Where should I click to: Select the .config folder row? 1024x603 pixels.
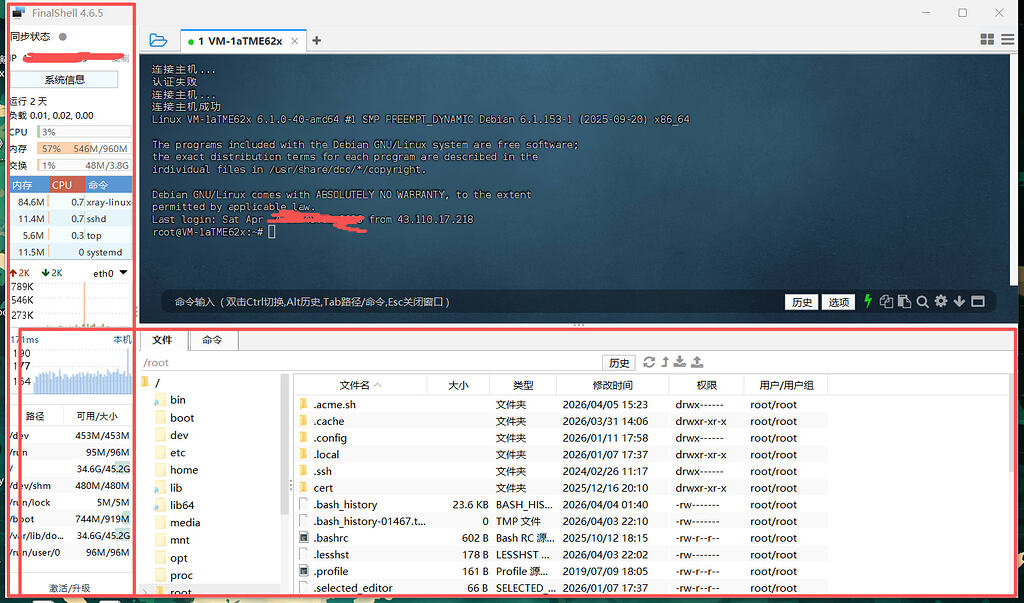tap(561, 438)
